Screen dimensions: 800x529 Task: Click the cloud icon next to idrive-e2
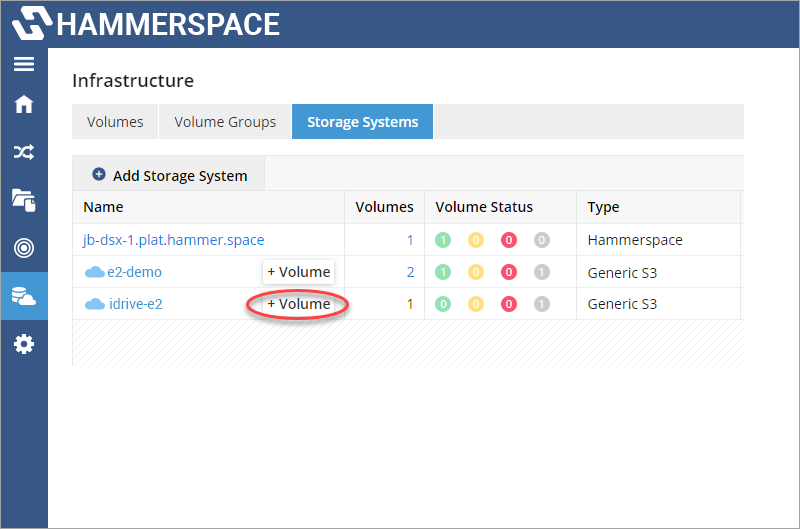point(94,304)
